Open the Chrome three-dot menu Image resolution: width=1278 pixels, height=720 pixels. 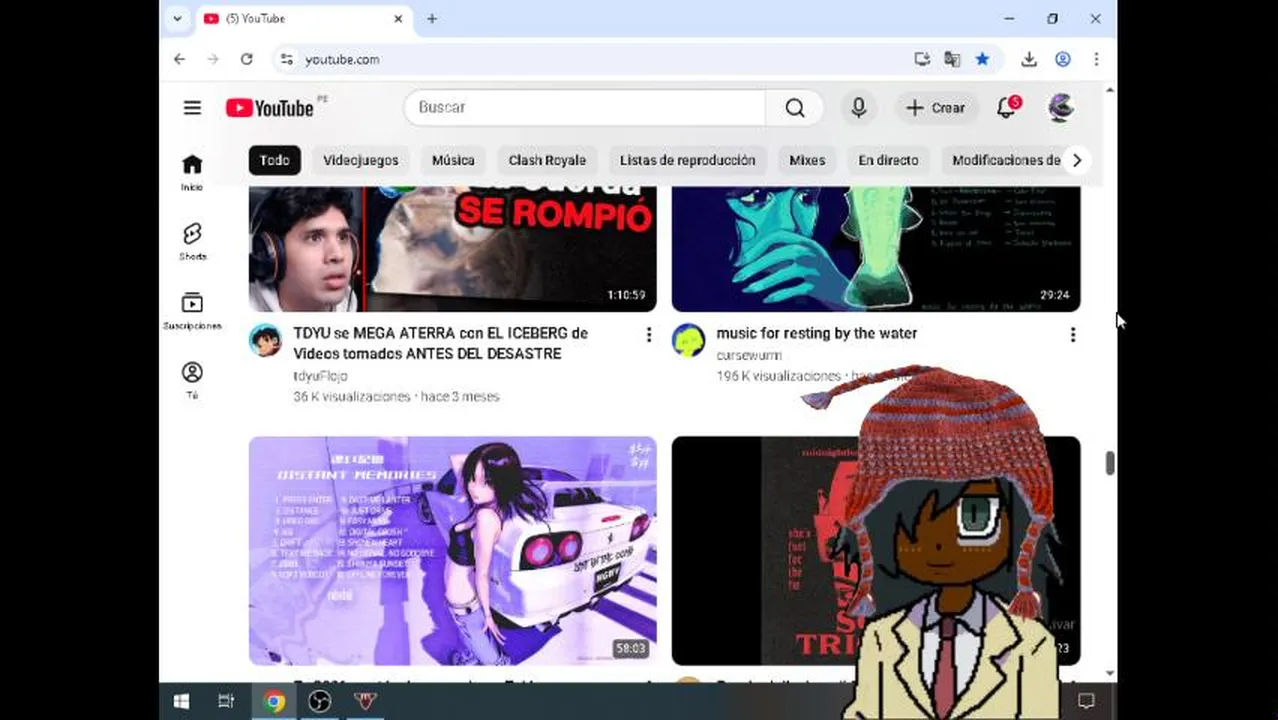[x=1096, y=59]
